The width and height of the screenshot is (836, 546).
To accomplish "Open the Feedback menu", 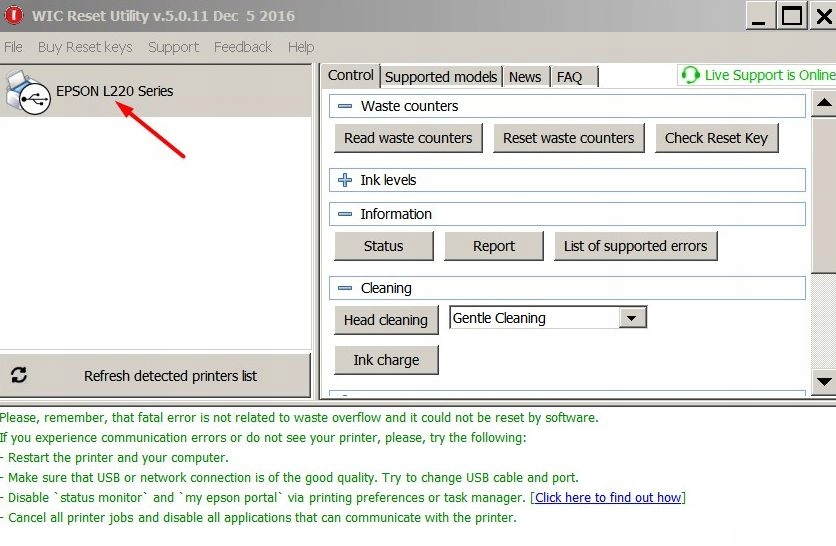I will coord(243,47).
